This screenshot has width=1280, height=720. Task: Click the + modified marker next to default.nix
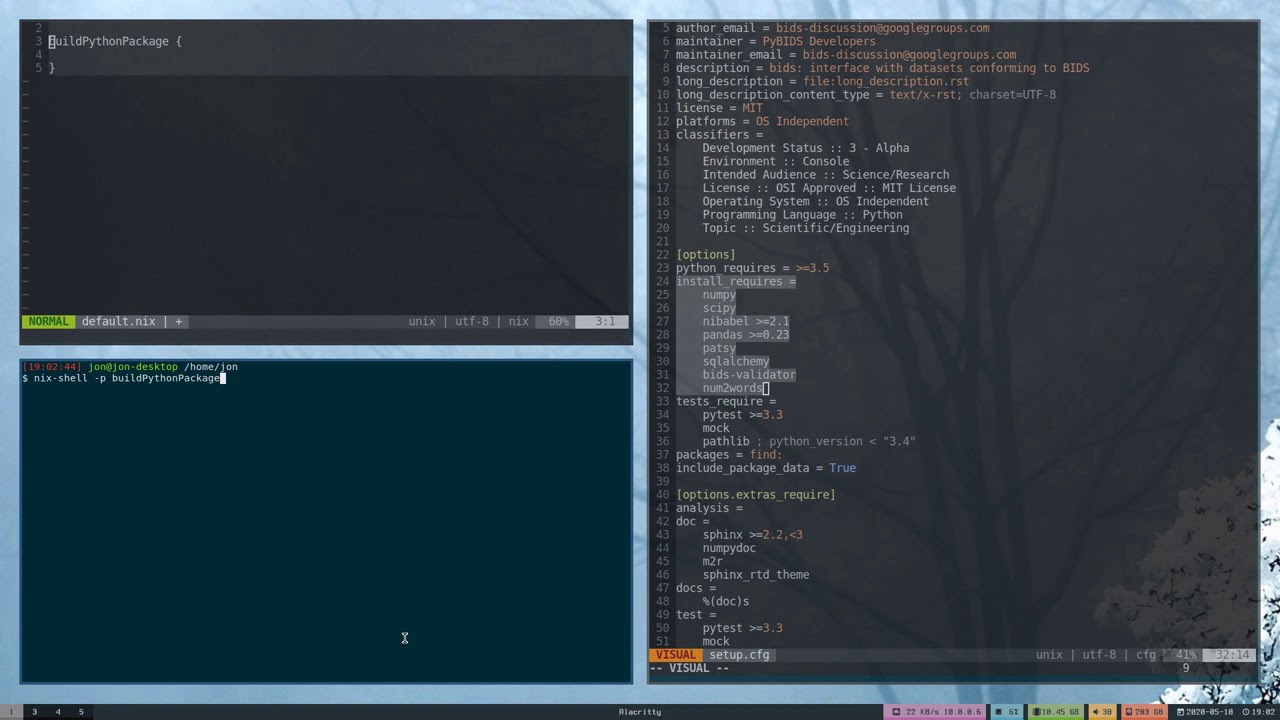click(x=179, y=322)
